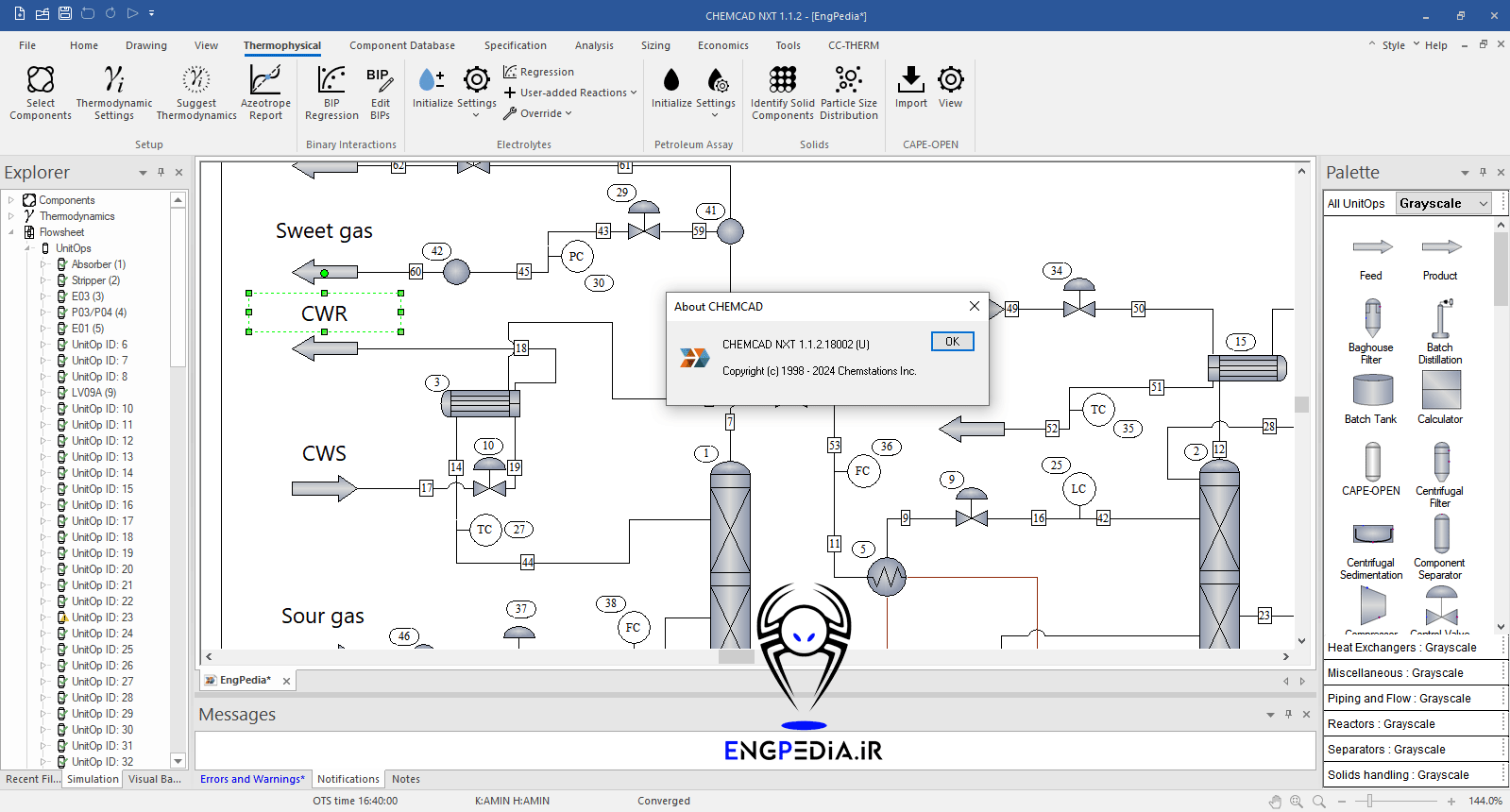Switch to Component Database tab
The image size is (1510, 812).
point(402,45)
